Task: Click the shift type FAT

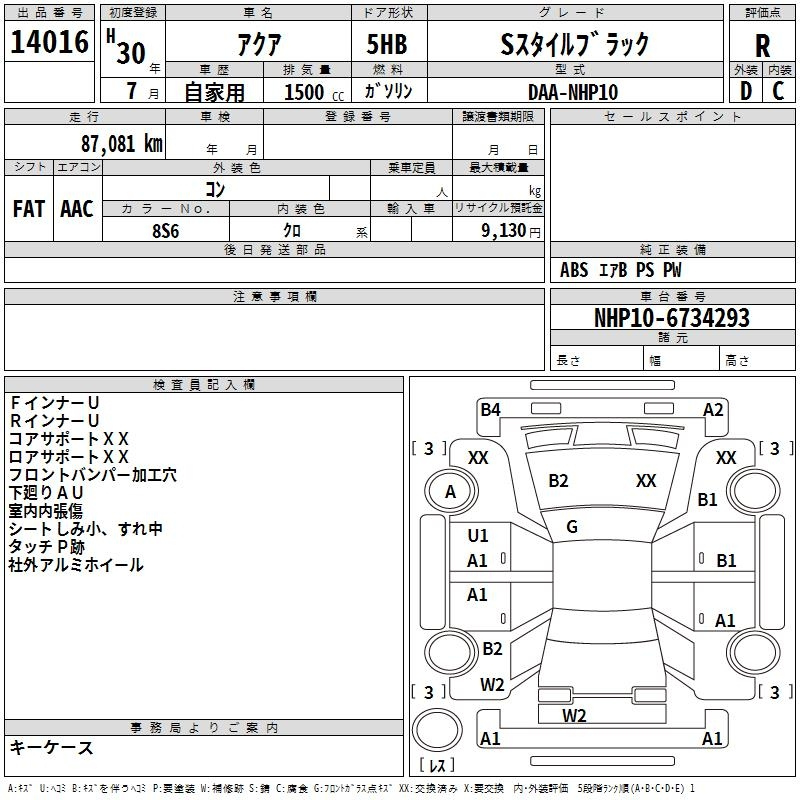Action: pos(29,209)
